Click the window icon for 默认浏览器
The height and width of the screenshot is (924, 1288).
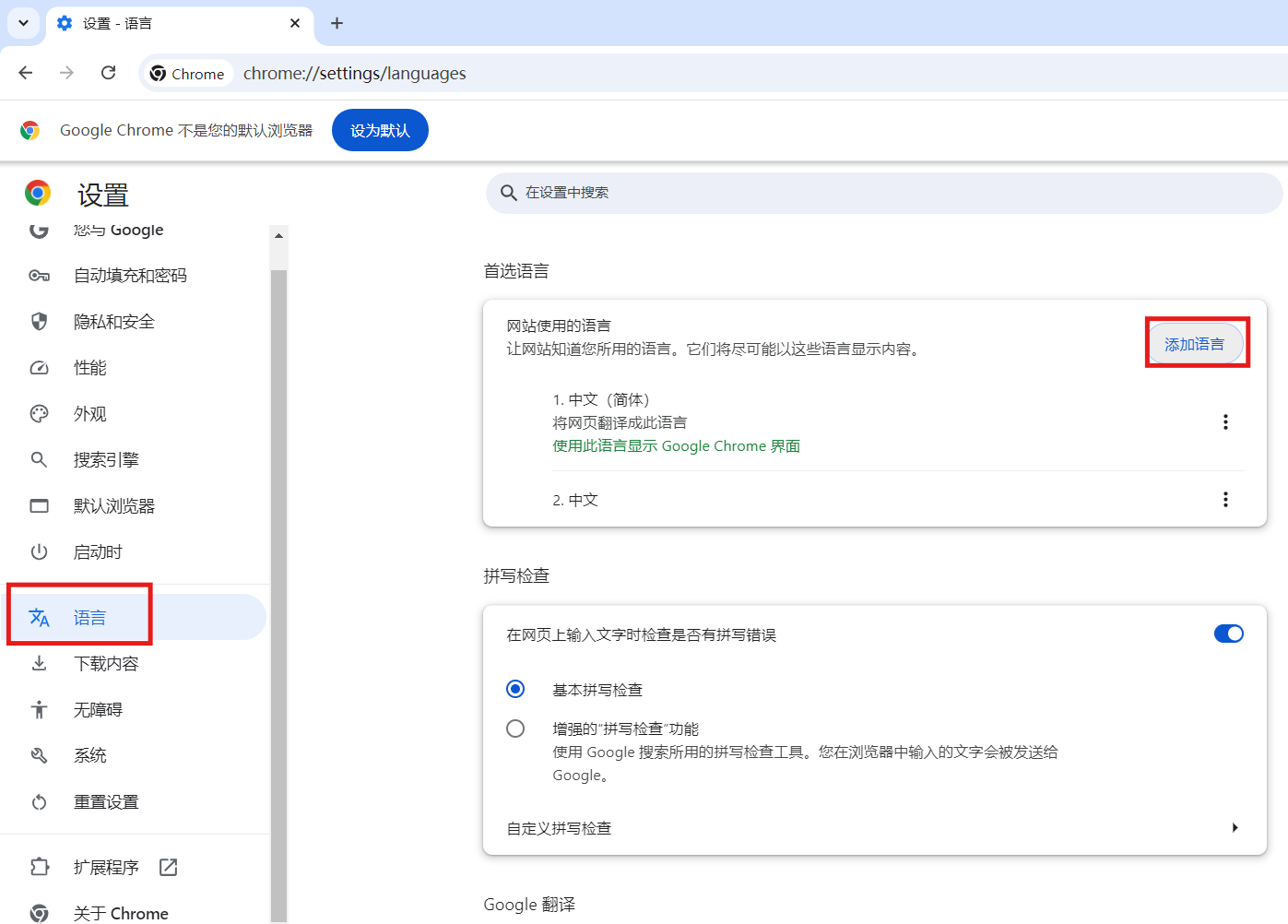pos(39,506)
